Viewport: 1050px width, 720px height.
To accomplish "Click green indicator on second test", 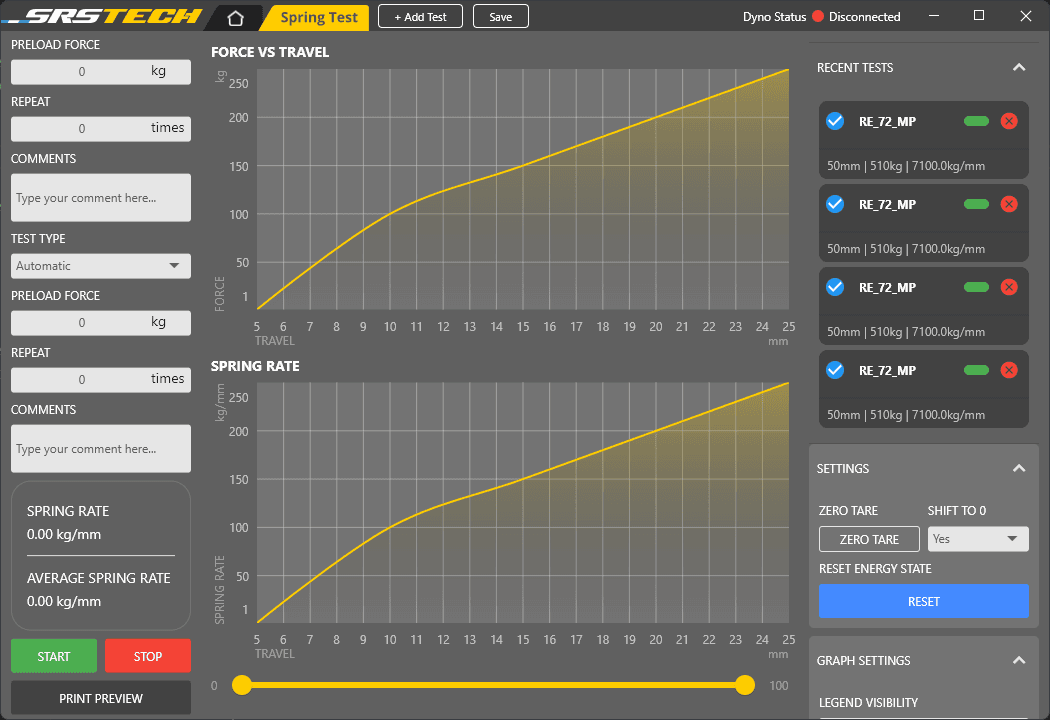I will (x=976, y=204).
